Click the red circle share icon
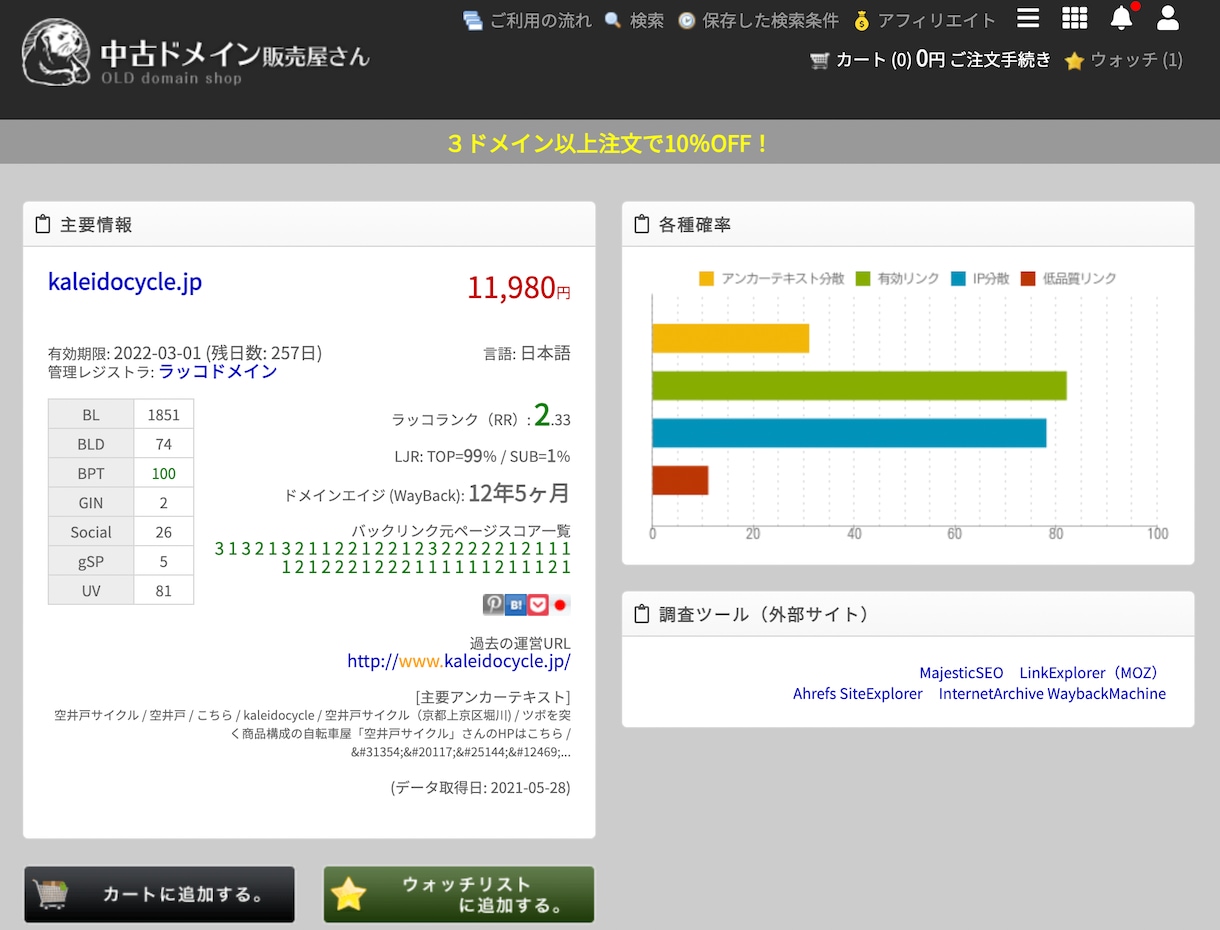This screenshot has width=1220, height=930. tap(561, 604)
